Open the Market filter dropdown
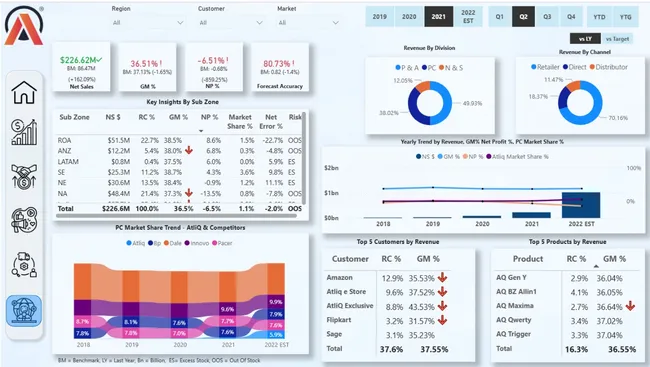The image size is (650, 367). 308,23
